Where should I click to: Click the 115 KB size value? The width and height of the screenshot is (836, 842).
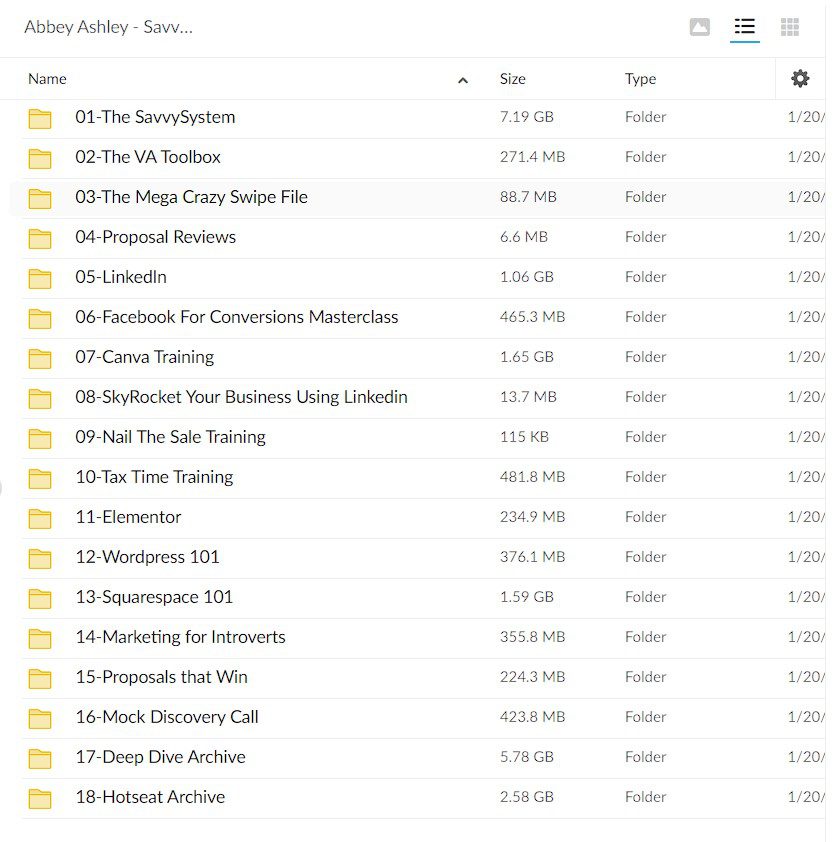524,437
